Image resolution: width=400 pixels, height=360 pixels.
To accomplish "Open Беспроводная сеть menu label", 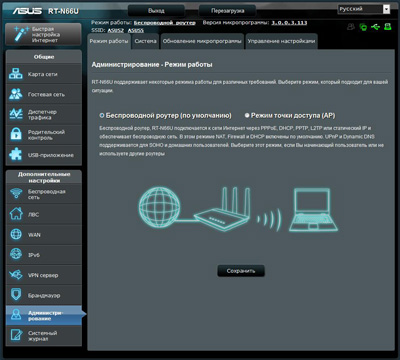I will point(46,194).
